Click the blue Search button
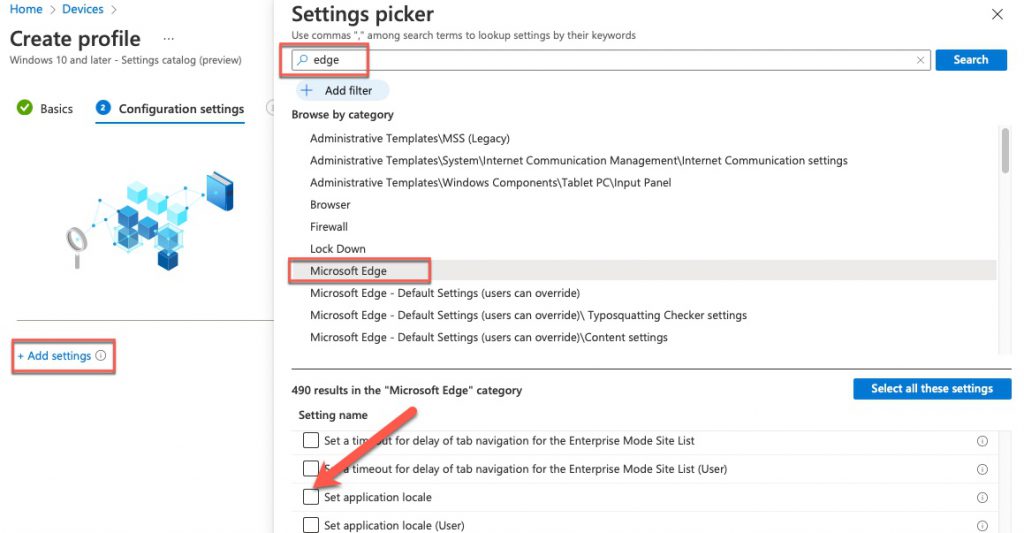 970,59
